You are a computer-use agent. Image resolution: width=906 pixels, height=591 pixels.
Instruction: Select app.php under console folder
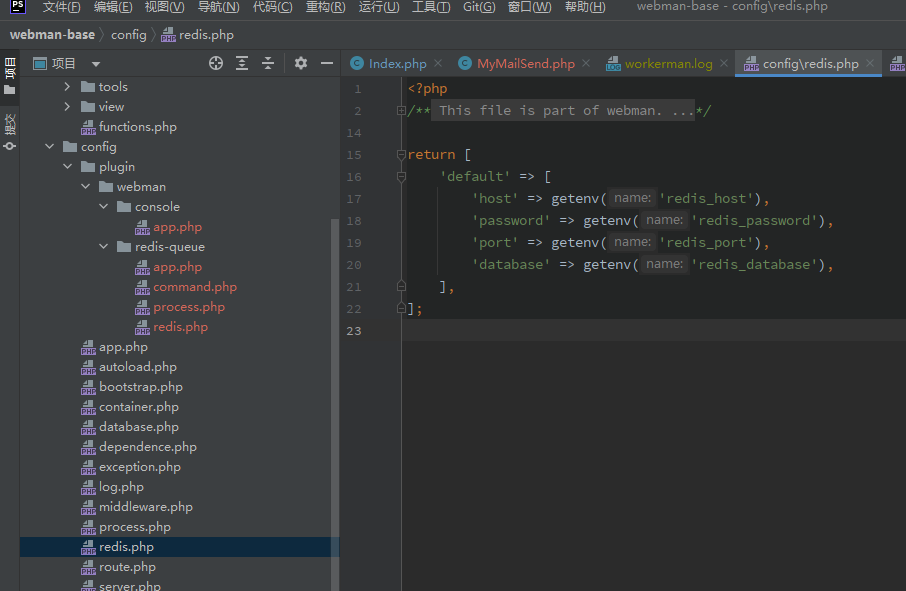[x=177, y=226]
